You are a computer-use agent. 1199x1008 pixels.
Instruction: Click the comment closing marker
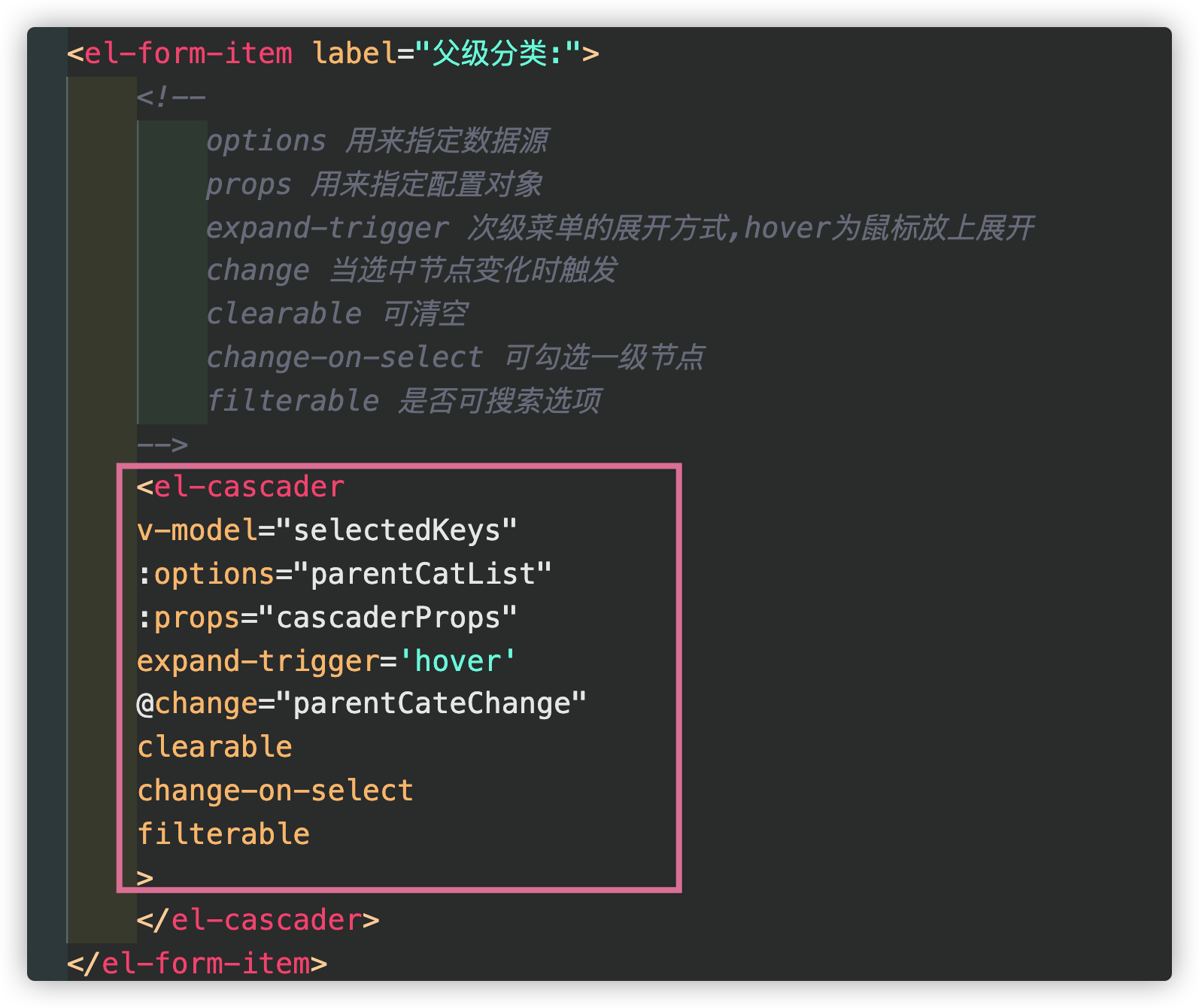pyautogui.click(x=162, y=445)
